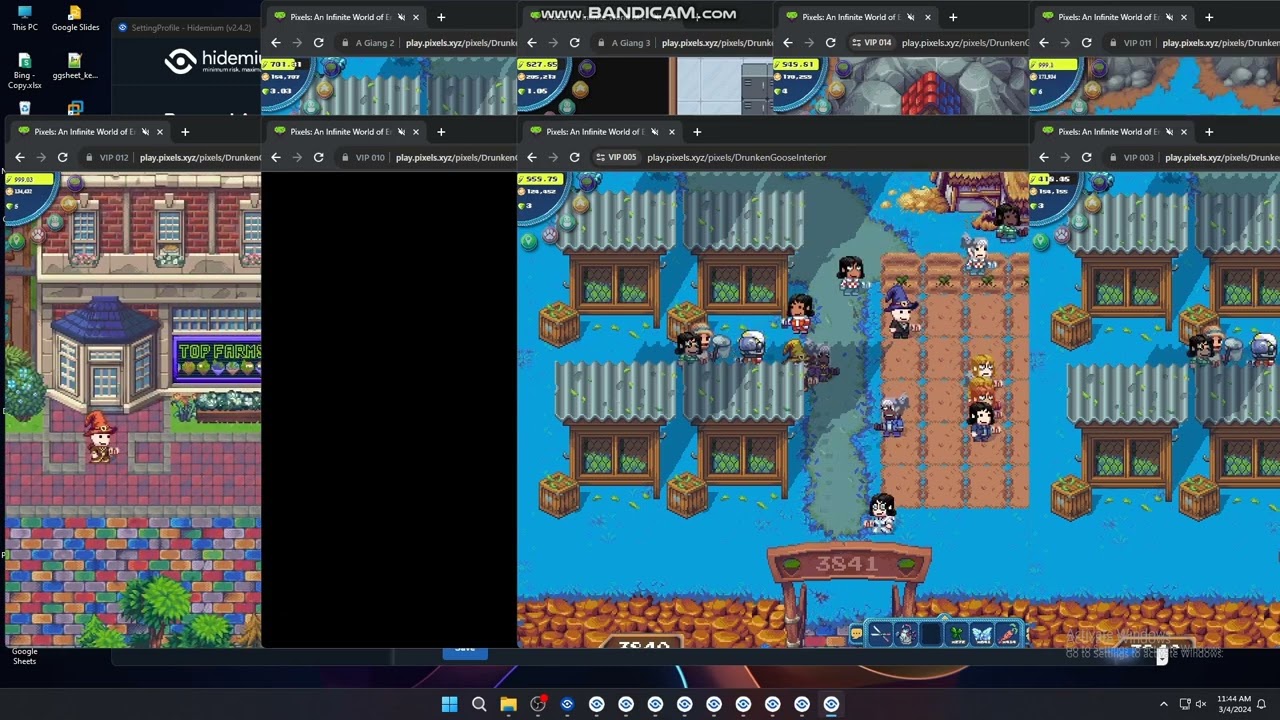Reload the page in A Giang 3 window
This screenshot has width=1280, height=720.
[x=574, y=43]
